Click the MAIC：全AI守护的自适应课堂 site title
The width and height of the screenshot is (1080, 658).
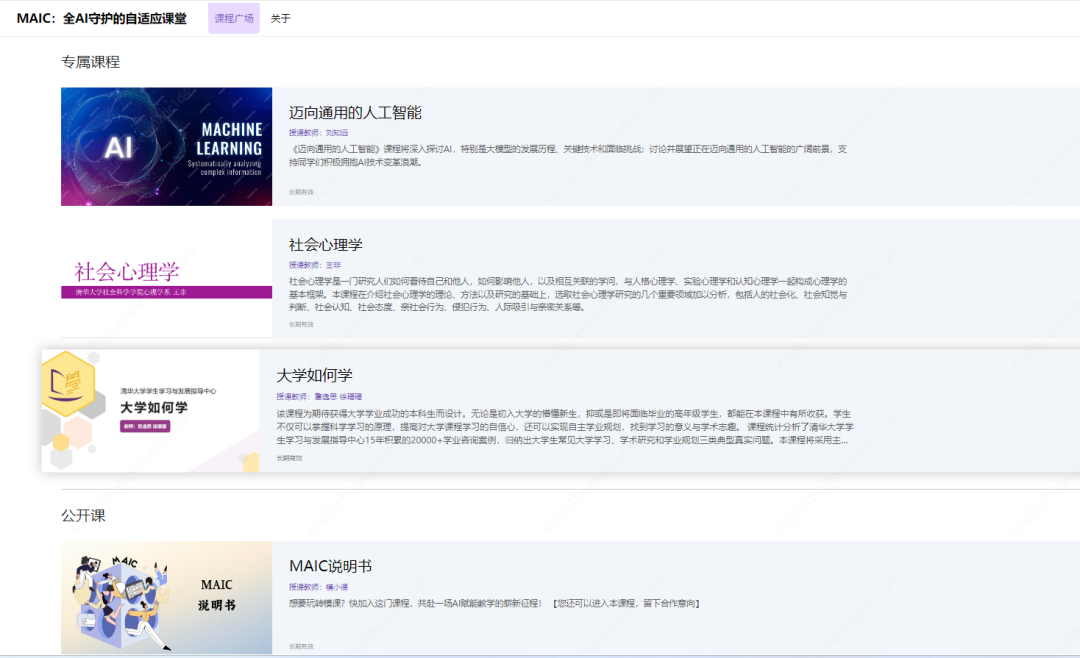tap(95, 17)
